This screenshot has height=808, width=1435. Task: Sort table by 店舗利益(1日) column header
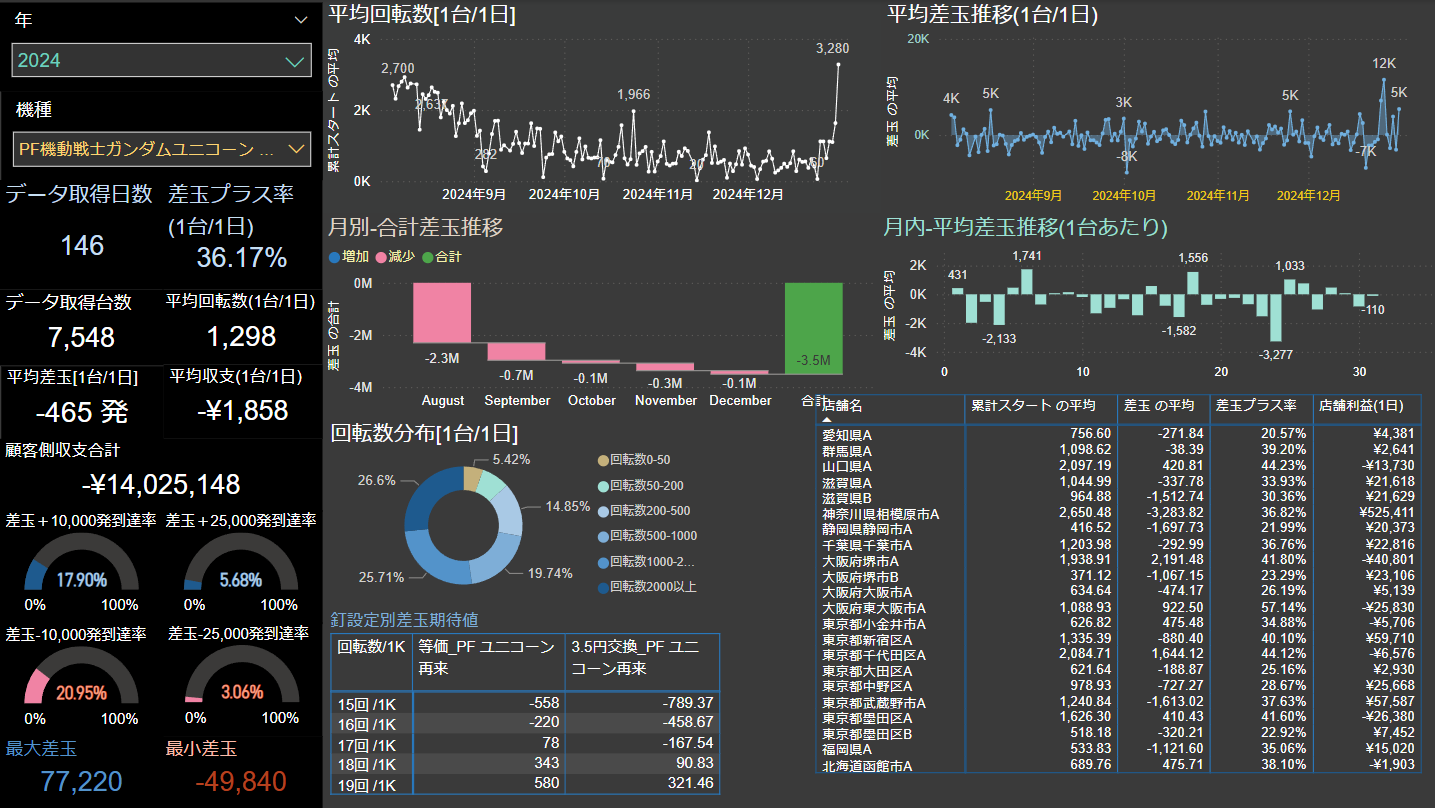tap(1366, 406)
